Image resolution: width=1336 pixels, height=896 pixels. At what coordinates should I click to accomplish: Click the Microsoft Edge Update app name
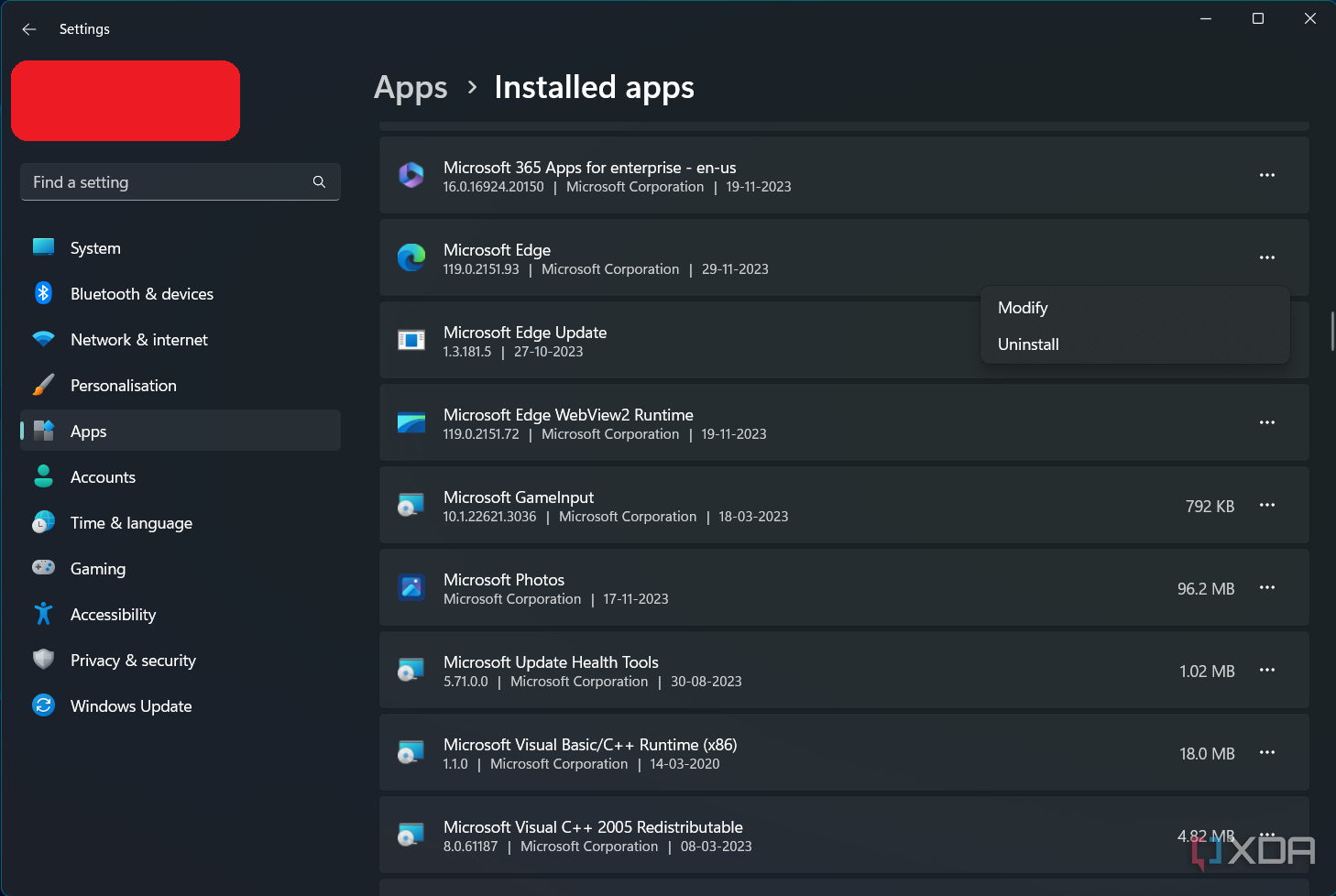pos(525,333)
